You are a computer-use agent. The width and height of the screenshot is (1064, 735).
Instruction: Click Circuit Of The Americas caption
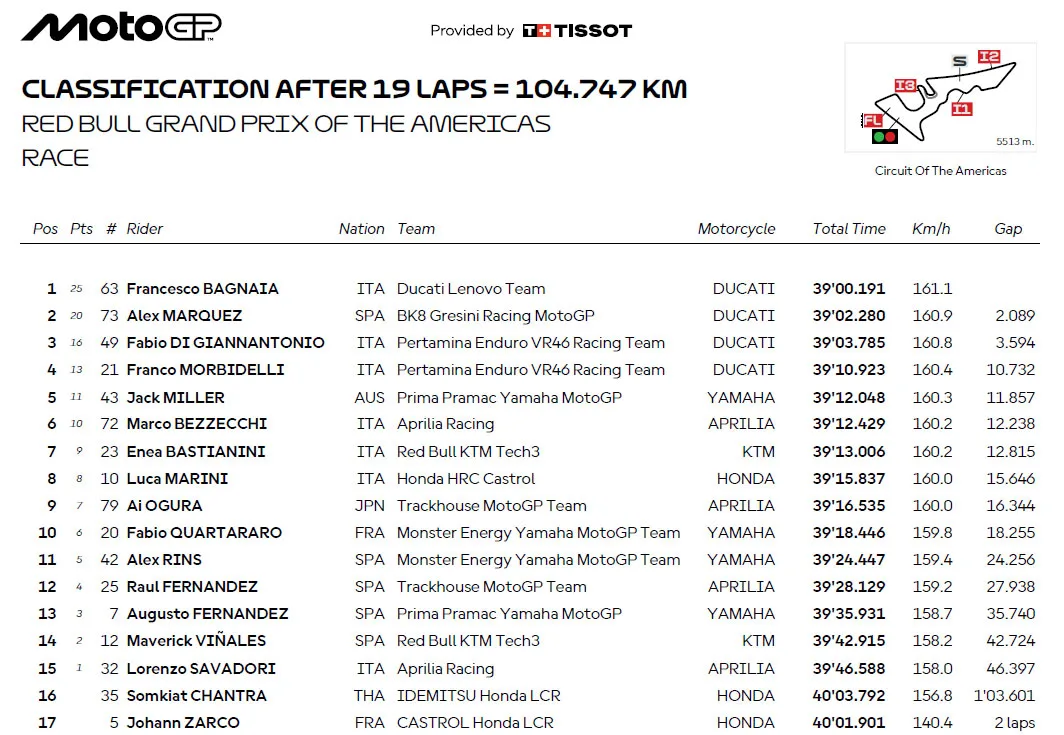(940, 171)
